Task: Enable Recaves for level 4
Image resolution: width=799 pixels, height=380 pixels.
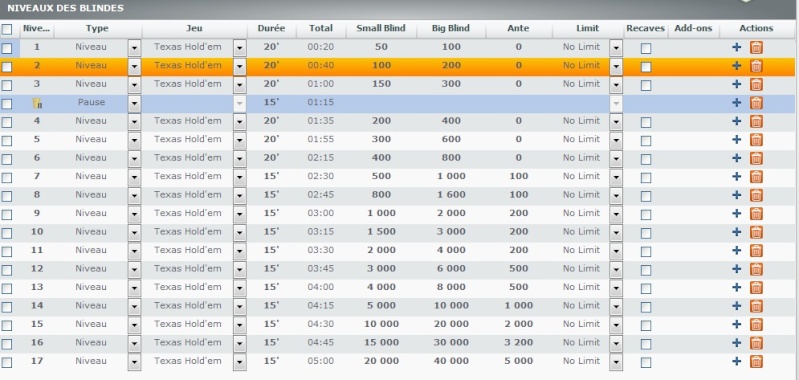Action: click(x=646, y=122)
